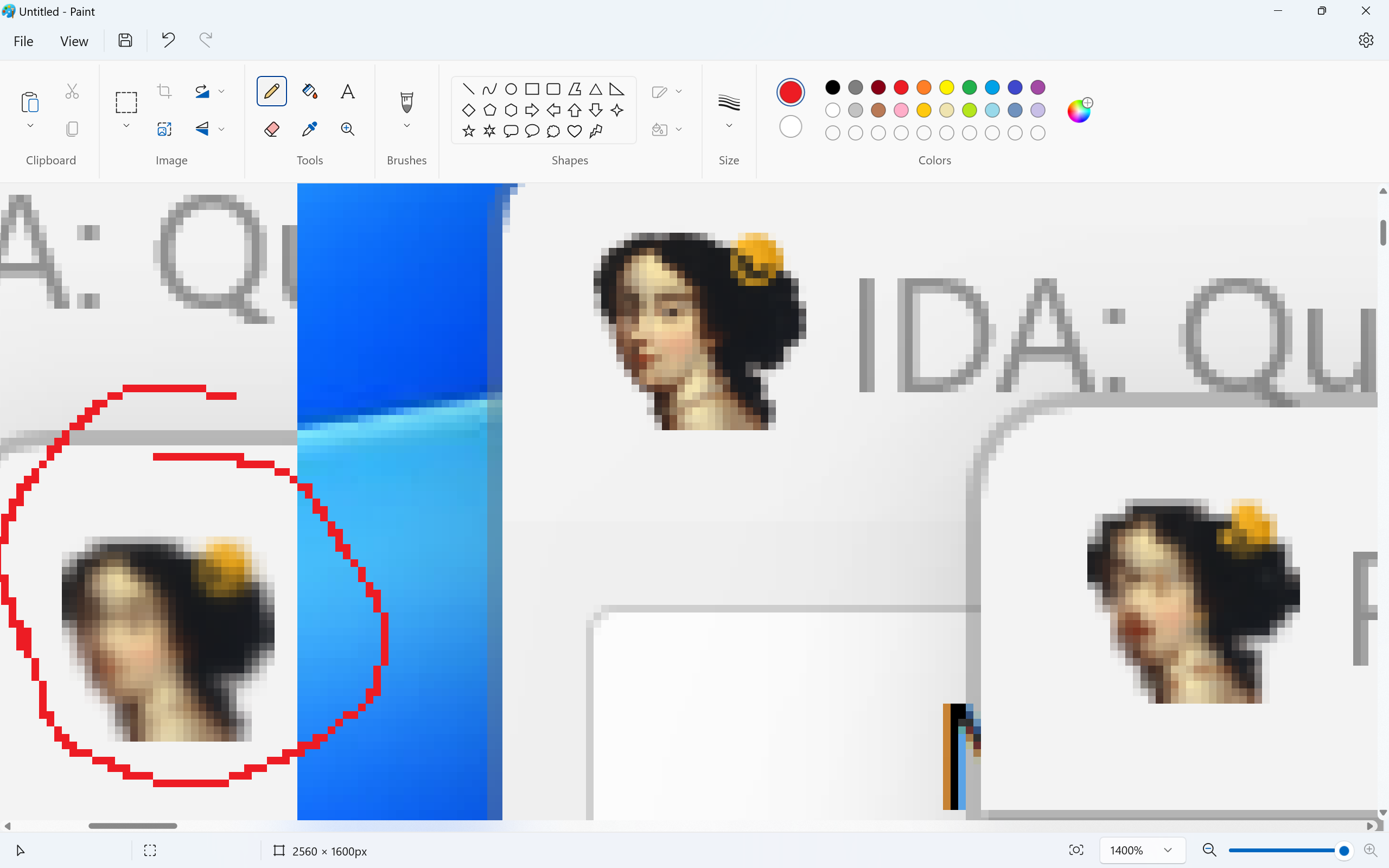Open the Settings gear

tap(1366, 40)
